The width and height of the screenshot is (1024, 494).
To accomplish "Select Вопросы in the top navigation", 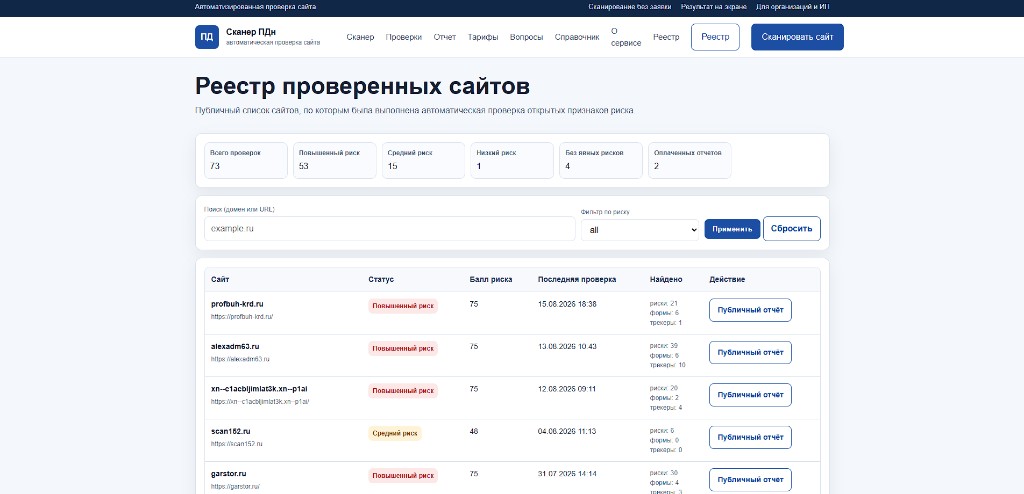I will [526, 37].
